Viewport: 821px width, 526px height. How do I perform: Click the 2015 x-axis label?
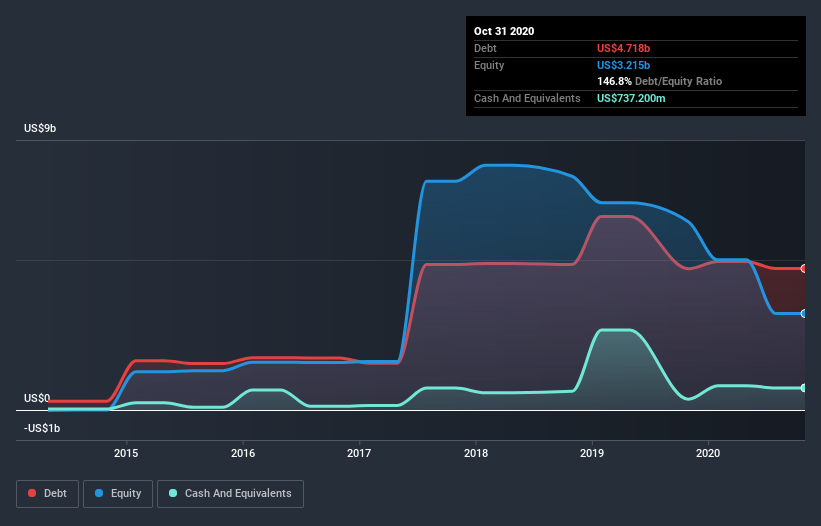(x=126, y=453)
